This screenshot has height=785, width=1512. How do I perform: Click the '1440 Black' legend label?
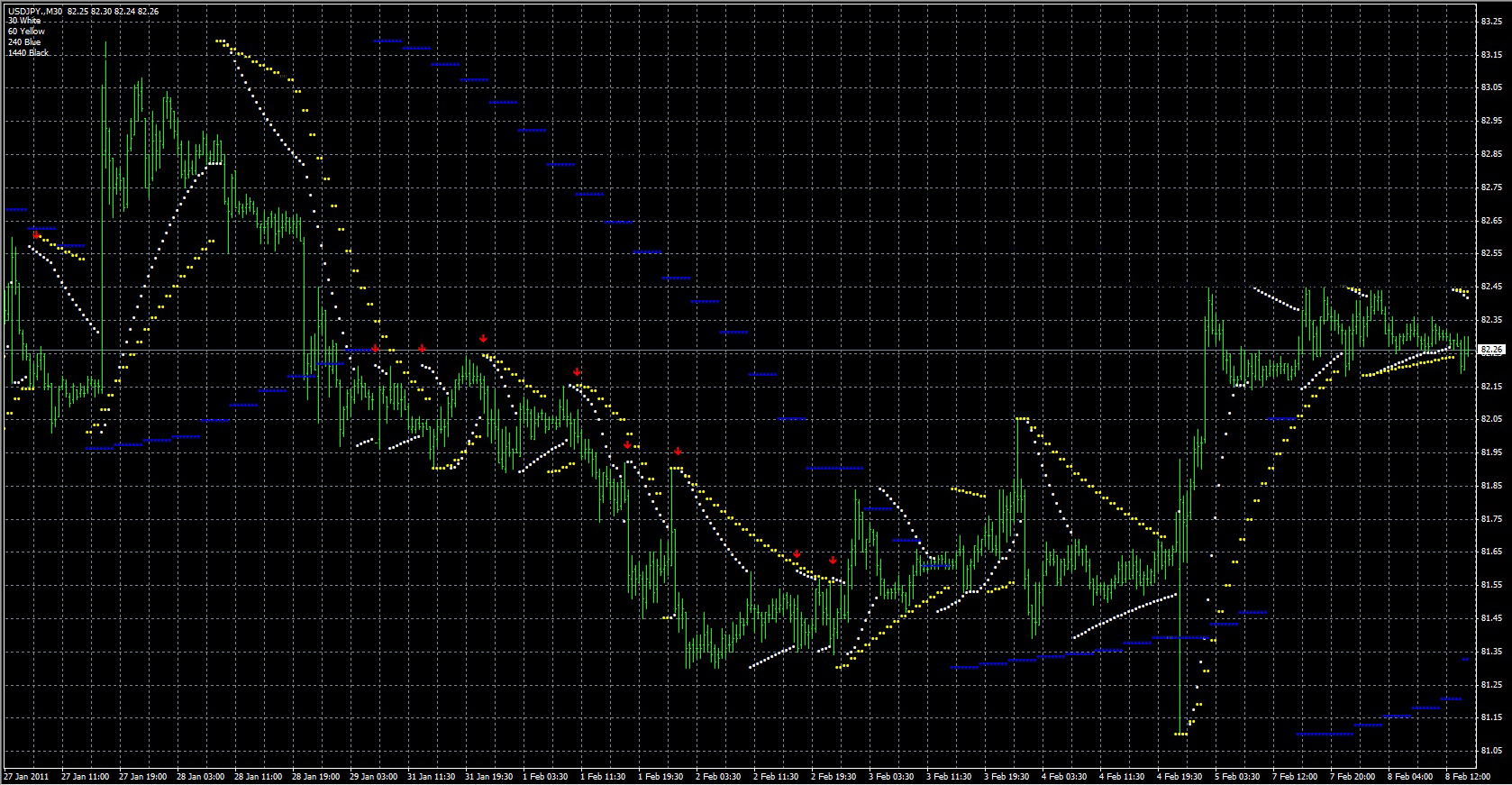[x=28, y=53]
